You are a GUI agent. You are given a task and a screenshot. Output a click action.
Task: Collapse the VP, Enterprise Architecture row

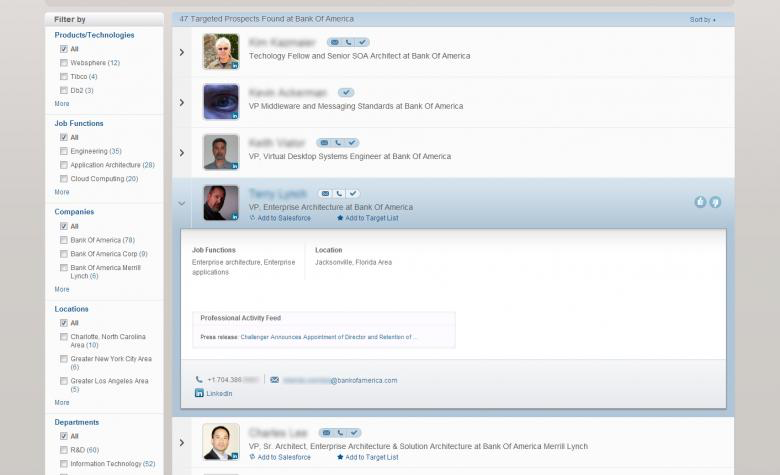coord(182,203)
